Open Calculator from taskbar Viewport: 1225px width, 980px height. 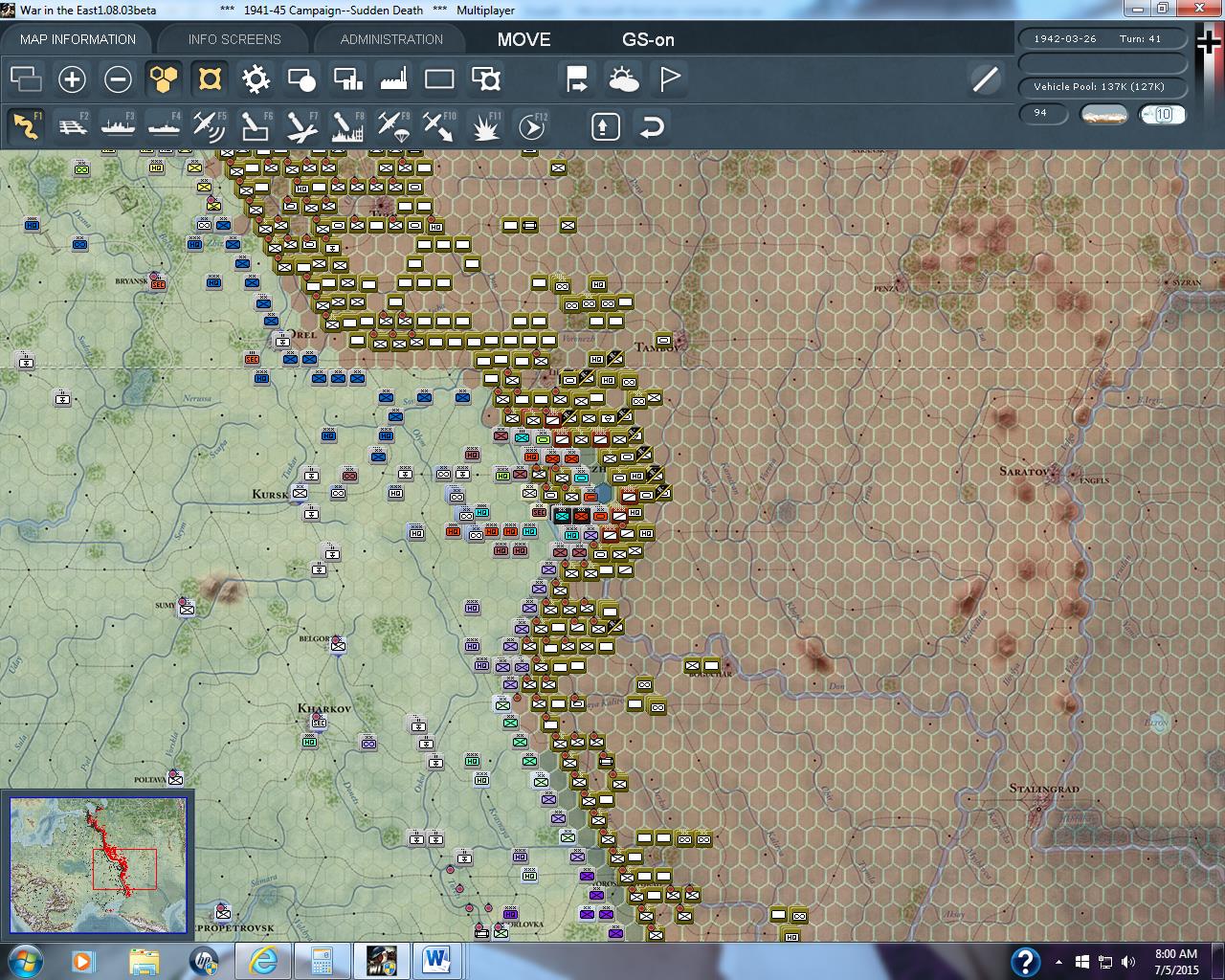pyautogui.click(x=322, y=961)
